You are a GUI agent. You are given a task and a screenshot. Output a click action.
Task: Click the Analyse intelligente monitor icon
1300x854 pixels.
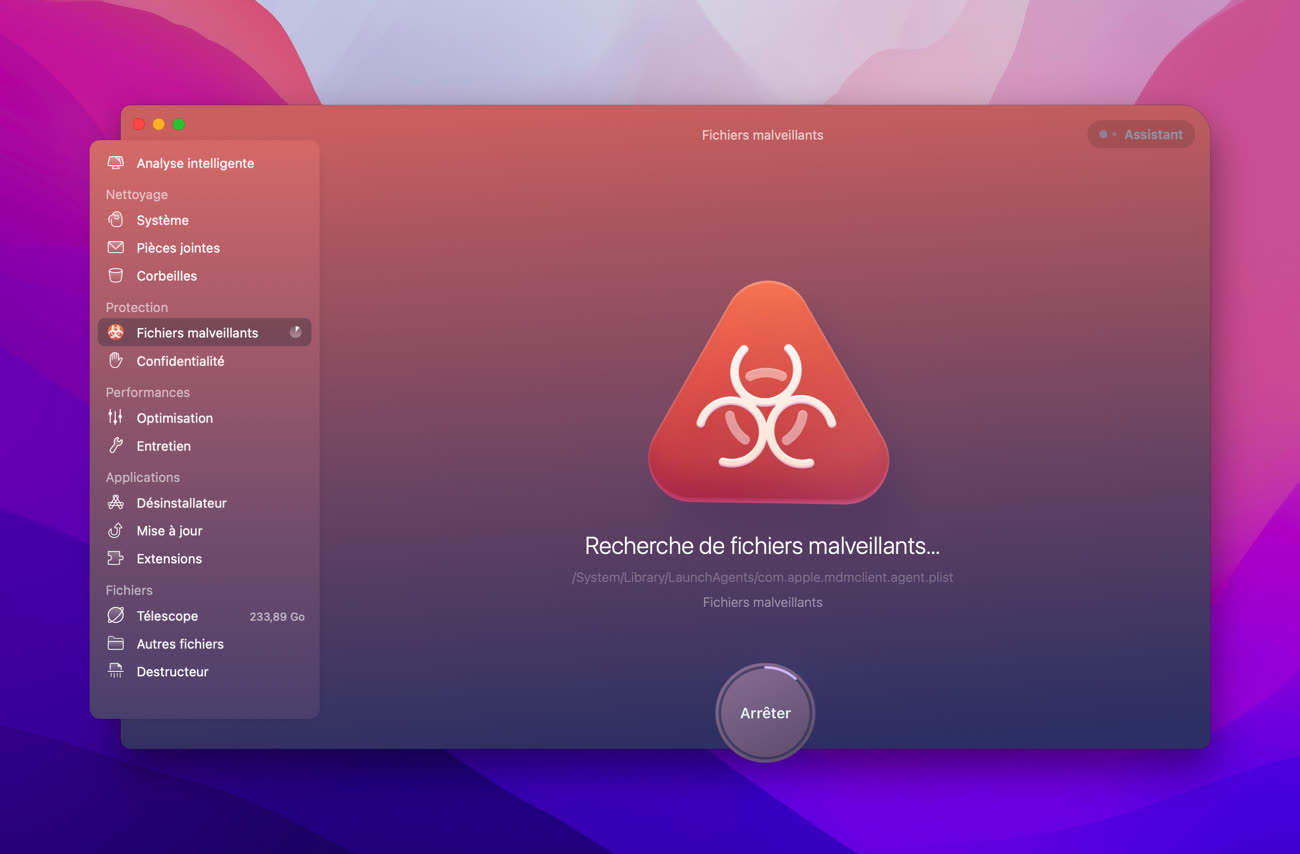(116, 163)
